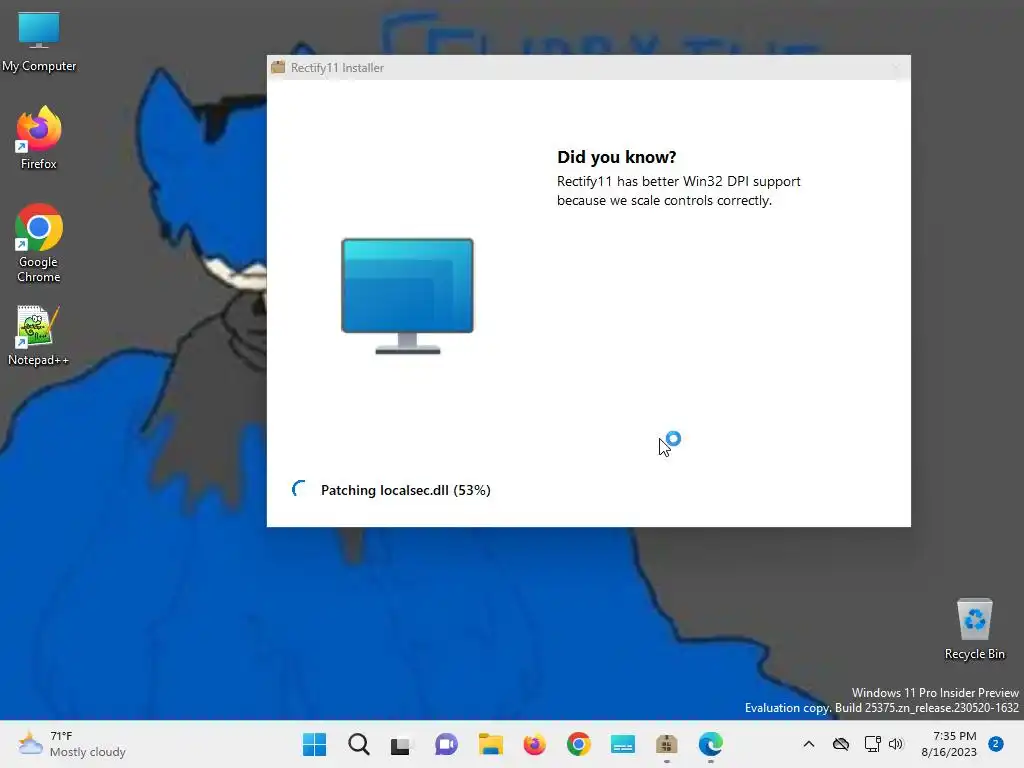The height and width of the screenshot is (768, 1024).
Task: Open Notepad++ desktop shortcut
Action: click(x=39, y=336)
